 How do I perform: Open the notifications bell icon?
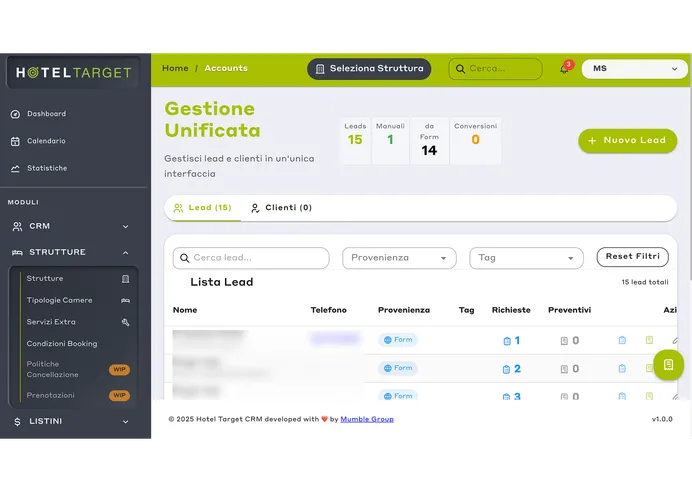tap(564, 69)
